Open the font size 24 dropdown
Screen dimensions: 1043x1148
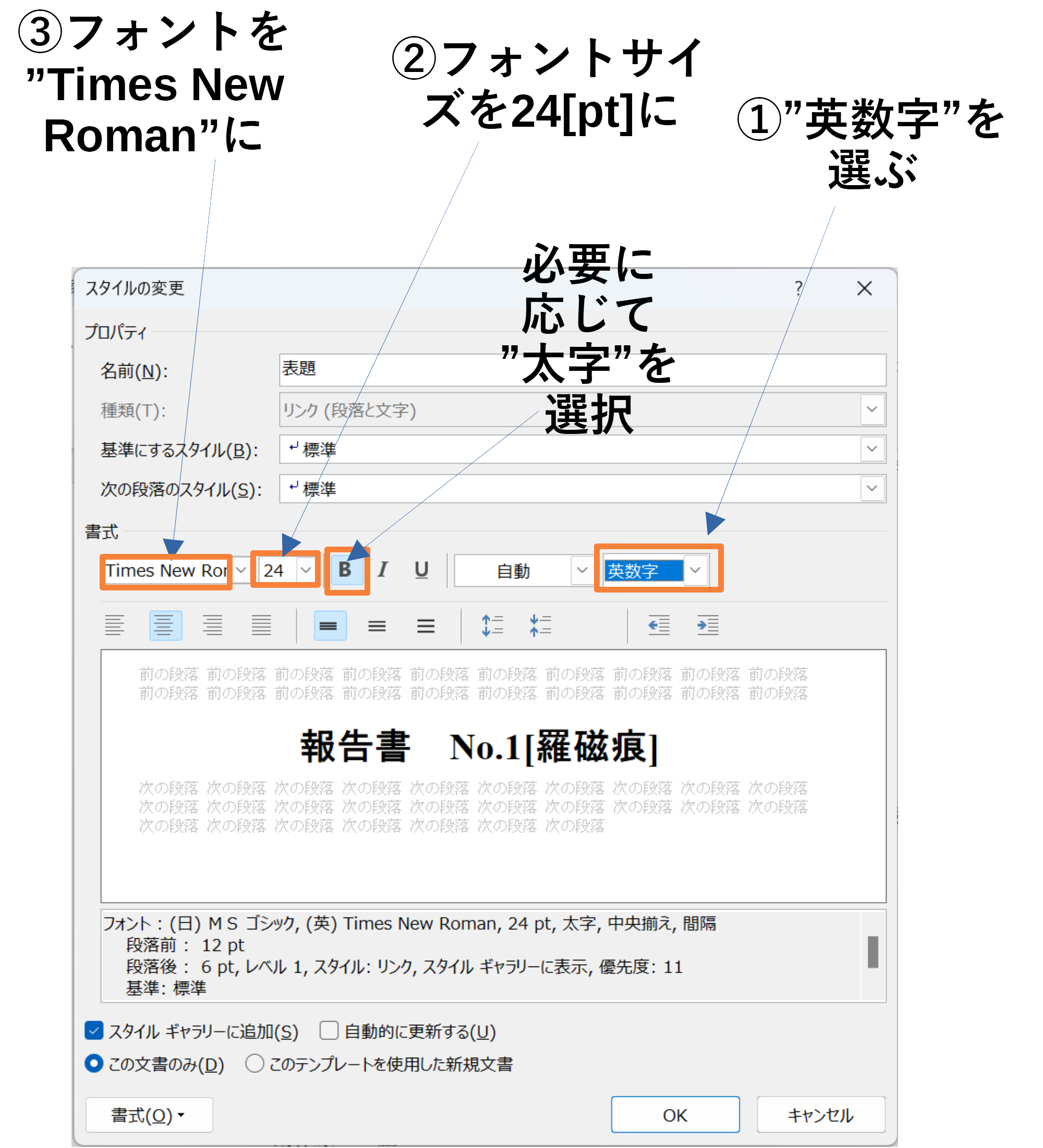(306, 570)
